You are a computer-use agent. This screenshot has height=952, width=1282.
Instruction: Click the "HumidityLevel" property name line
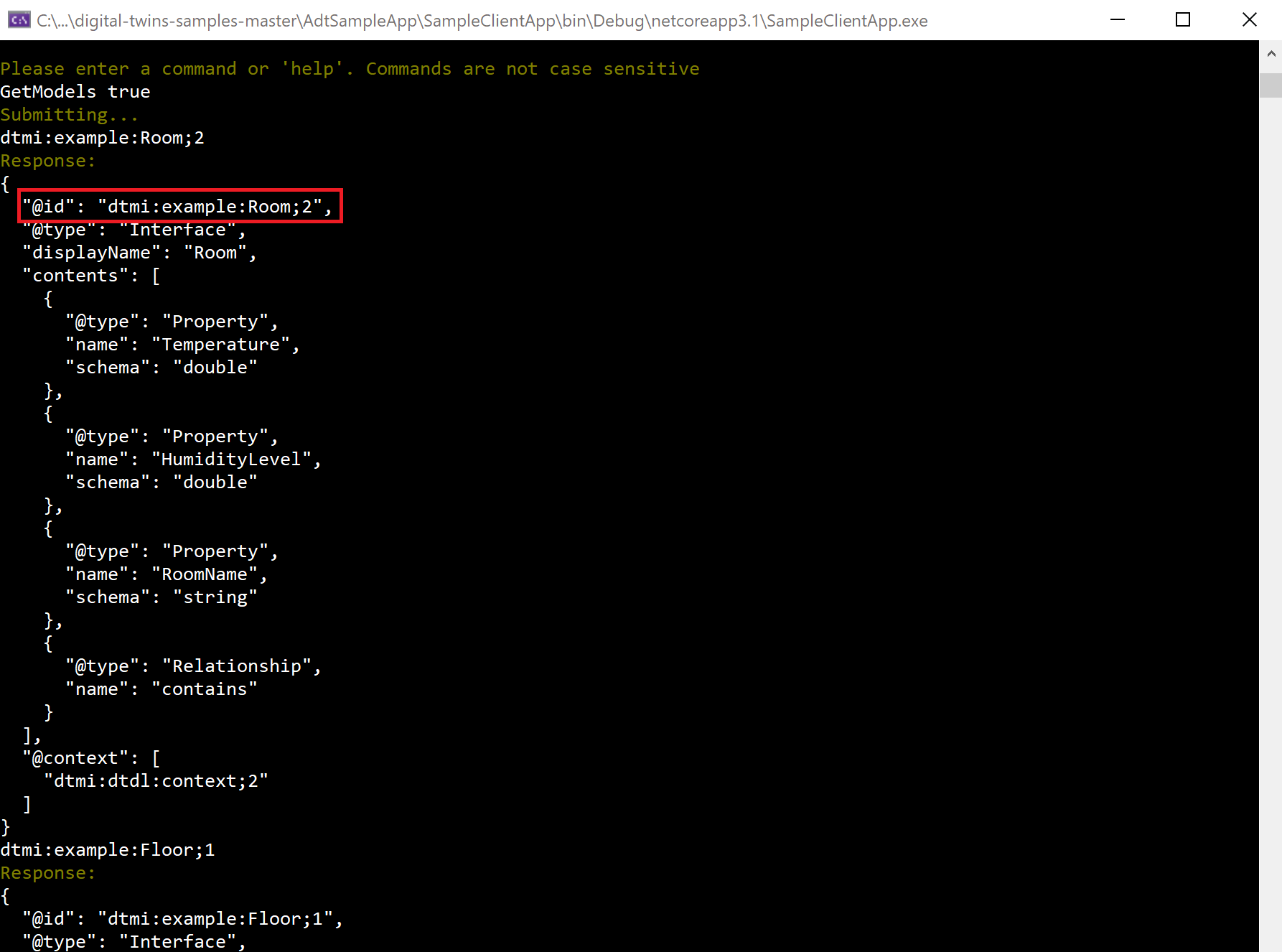coord(193,459)
